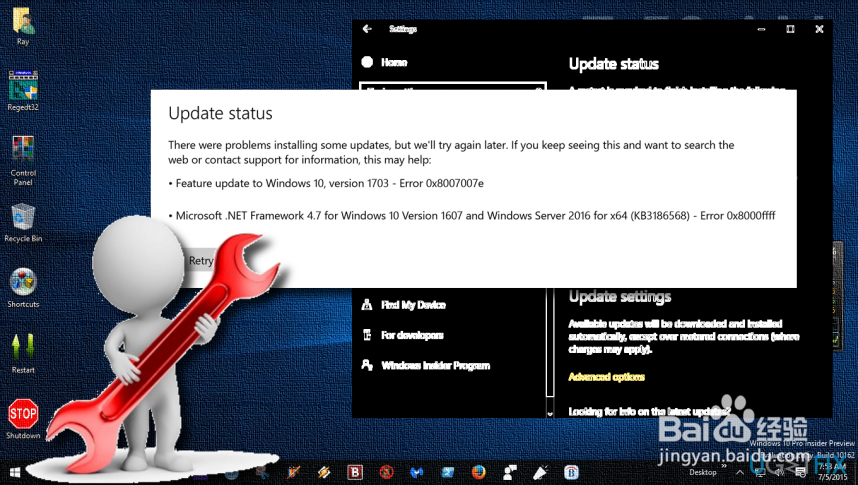858x485 pixels.
Task: Open the orange-striped taskbar icon left of red B
Action: (x=324, y=472)
